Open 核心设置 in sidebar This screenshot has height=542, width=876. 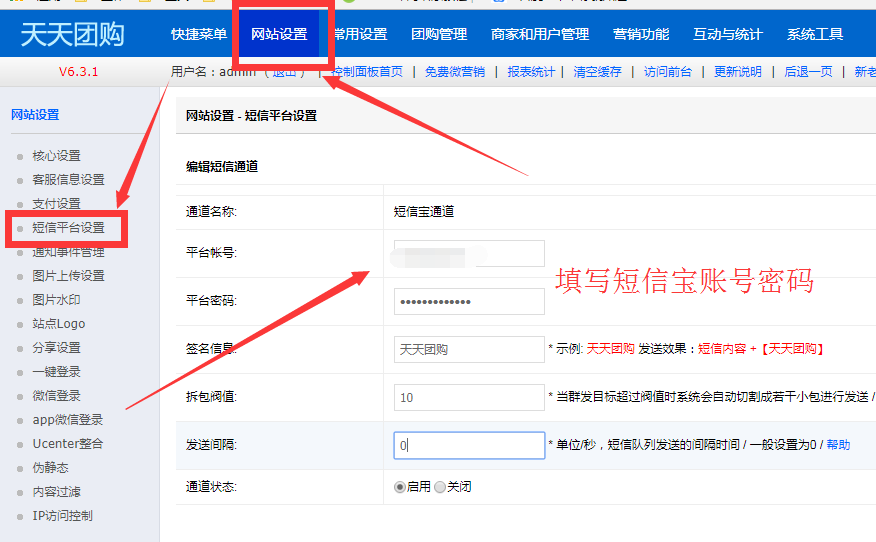(56, 156)
